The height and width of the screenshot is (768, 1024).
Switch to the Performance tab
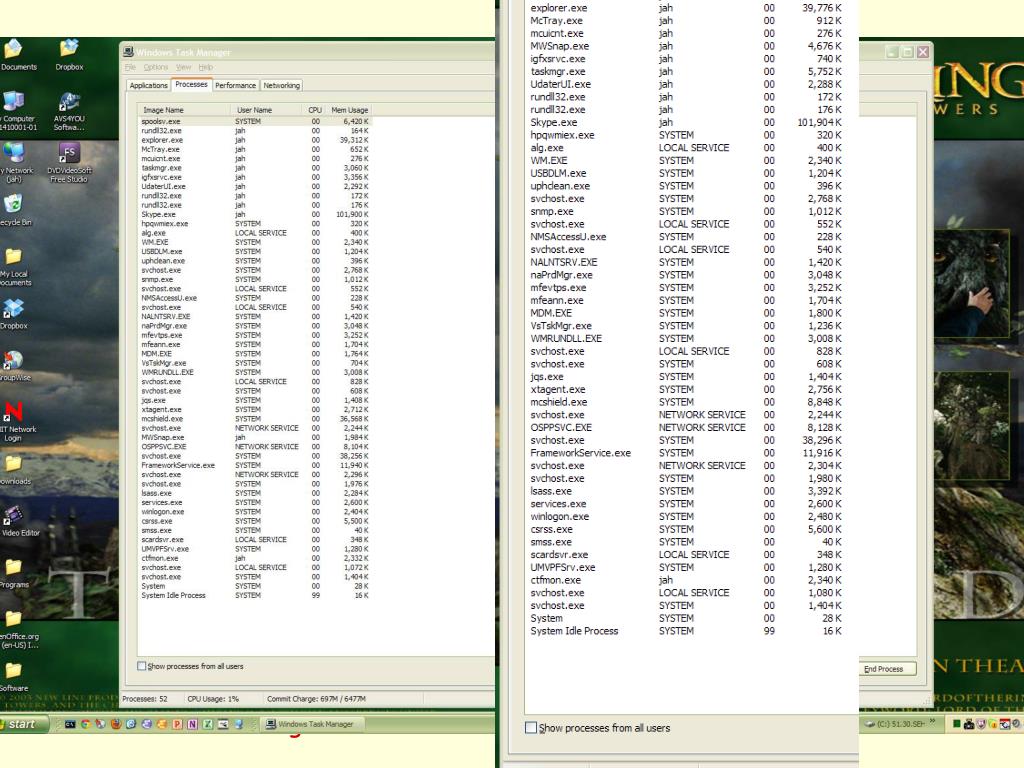pos(235,86)
